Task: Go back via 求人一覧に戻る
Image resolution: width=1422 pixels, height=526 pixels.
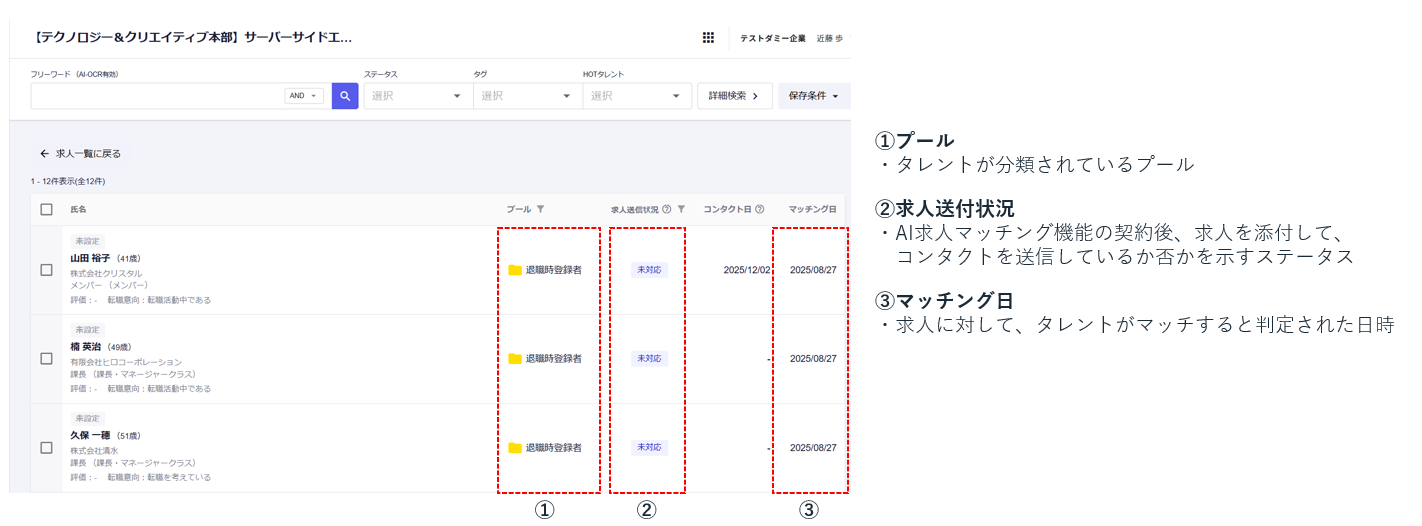Action: coord(80,154)
